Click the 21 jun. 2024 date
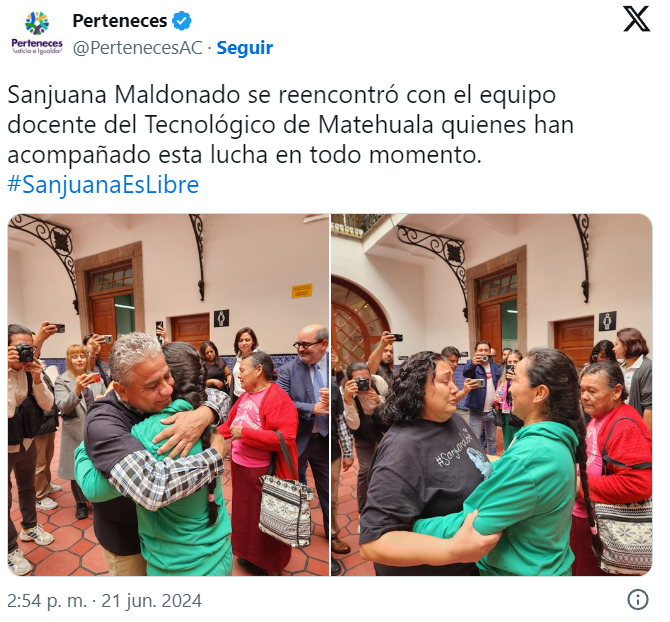This screenshot has width=670, height=622. point(151,601)
